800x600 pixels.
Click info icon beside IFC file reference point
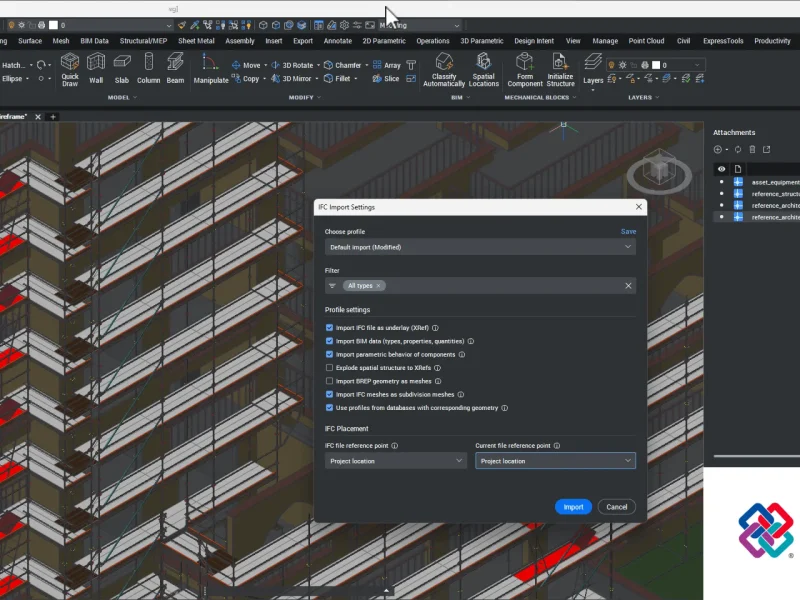coord(394,445)
